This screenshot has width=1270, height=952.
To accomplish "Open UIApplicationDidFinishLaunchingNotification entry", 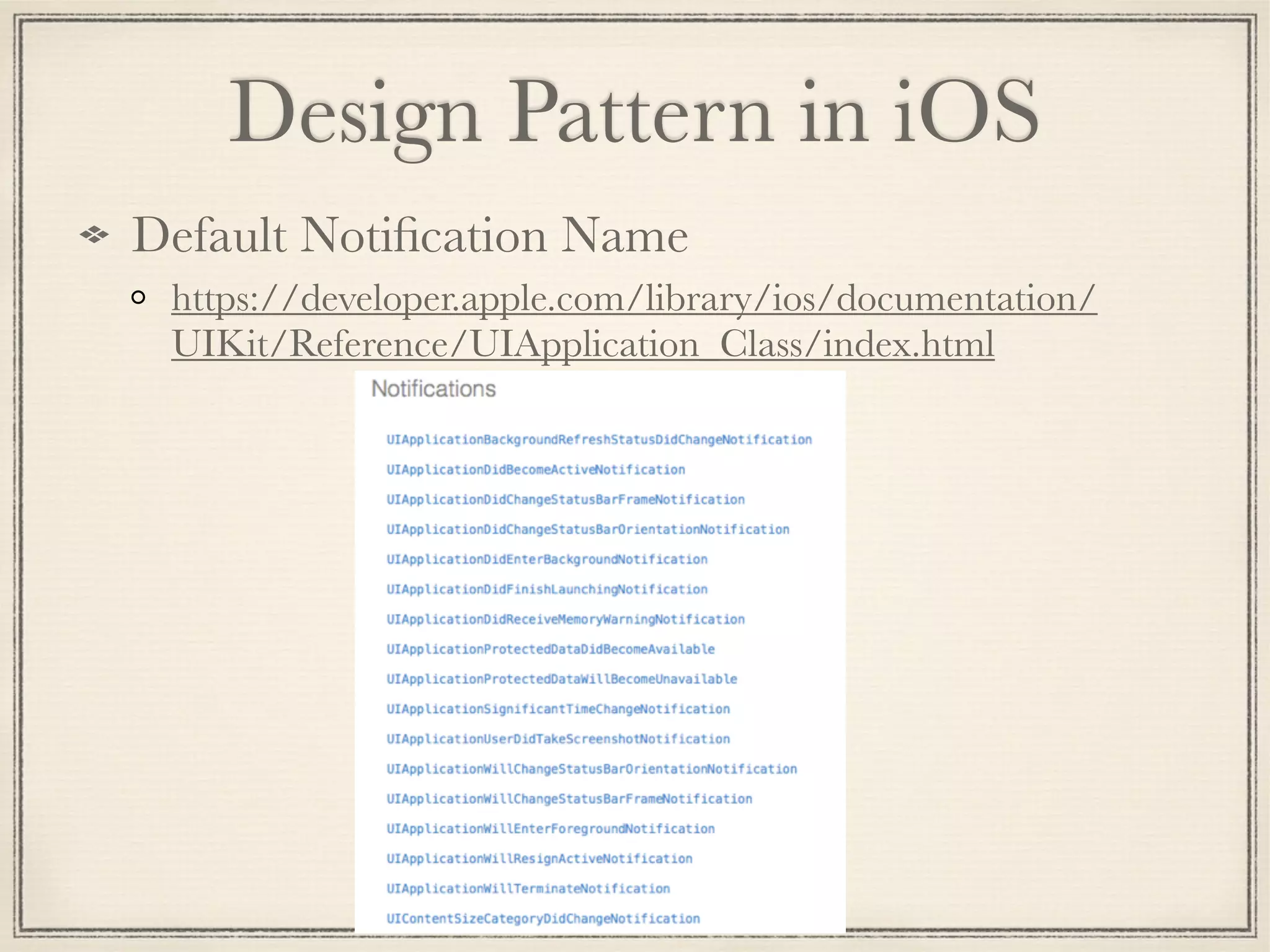I will (x=547, y=589).
